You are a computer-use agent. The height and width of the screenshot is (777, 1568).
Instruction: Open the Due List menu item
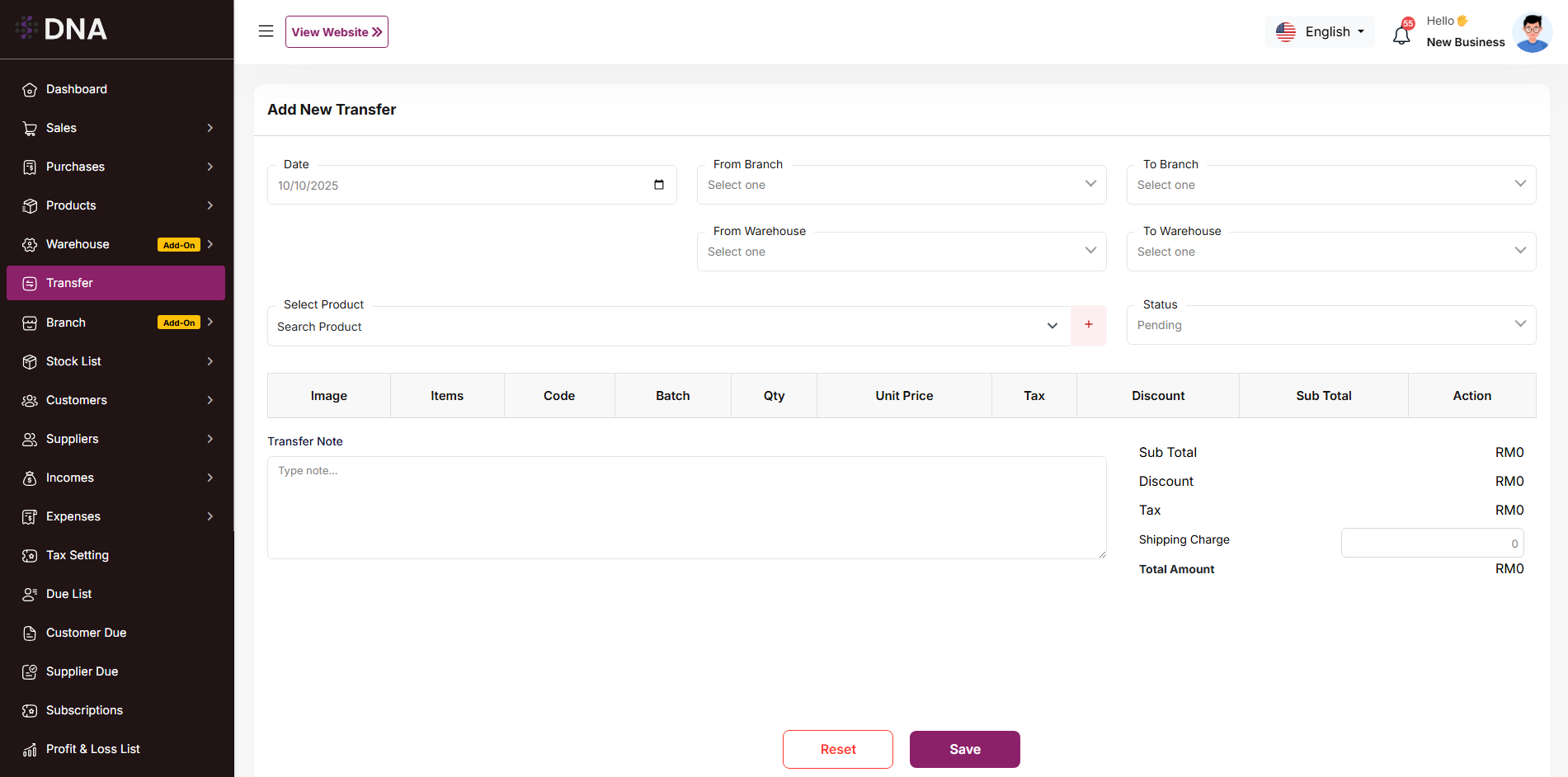point(69,594)
